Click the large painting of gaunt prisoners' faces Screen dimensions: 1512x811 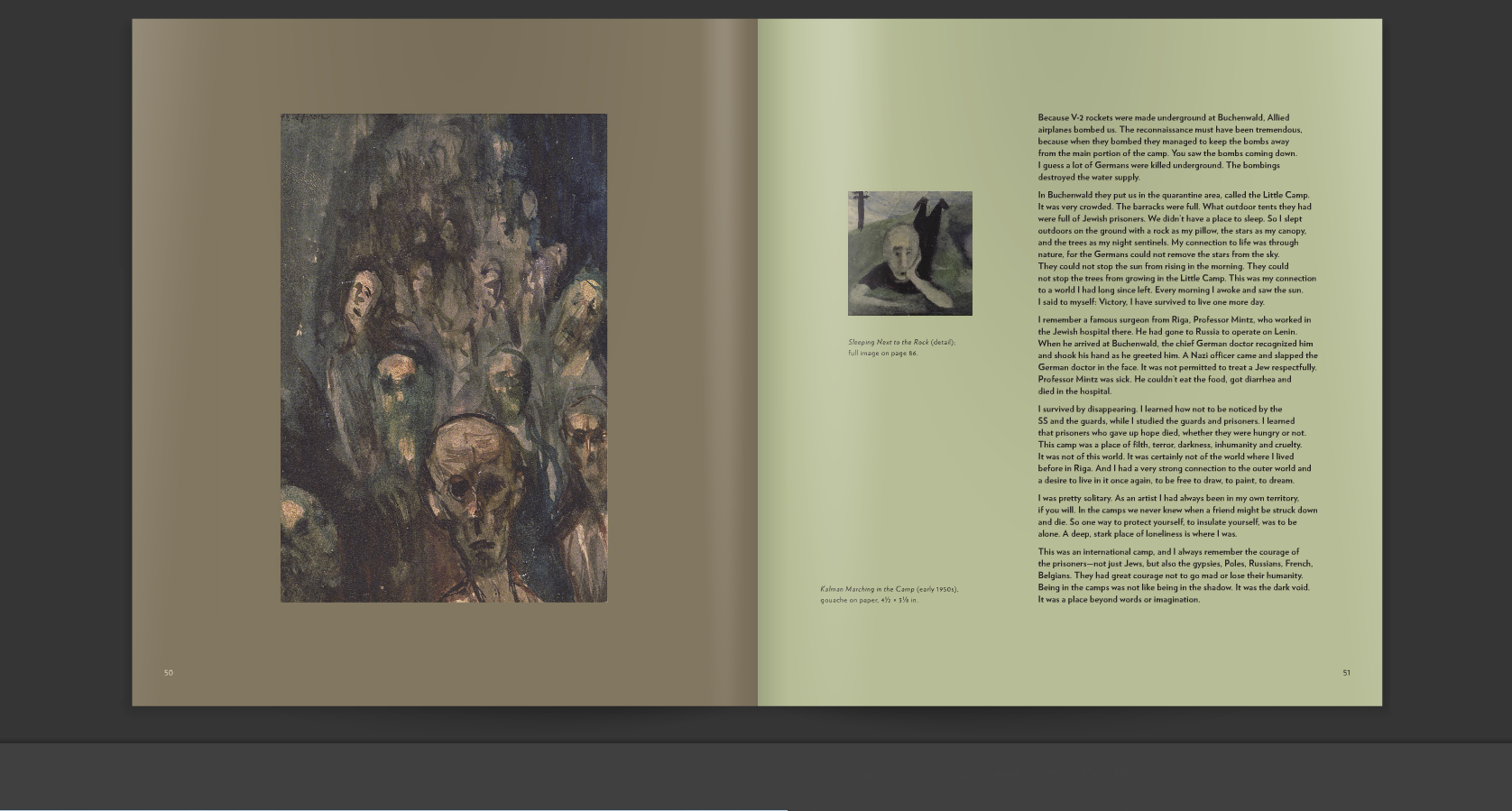tap(444, 357)
